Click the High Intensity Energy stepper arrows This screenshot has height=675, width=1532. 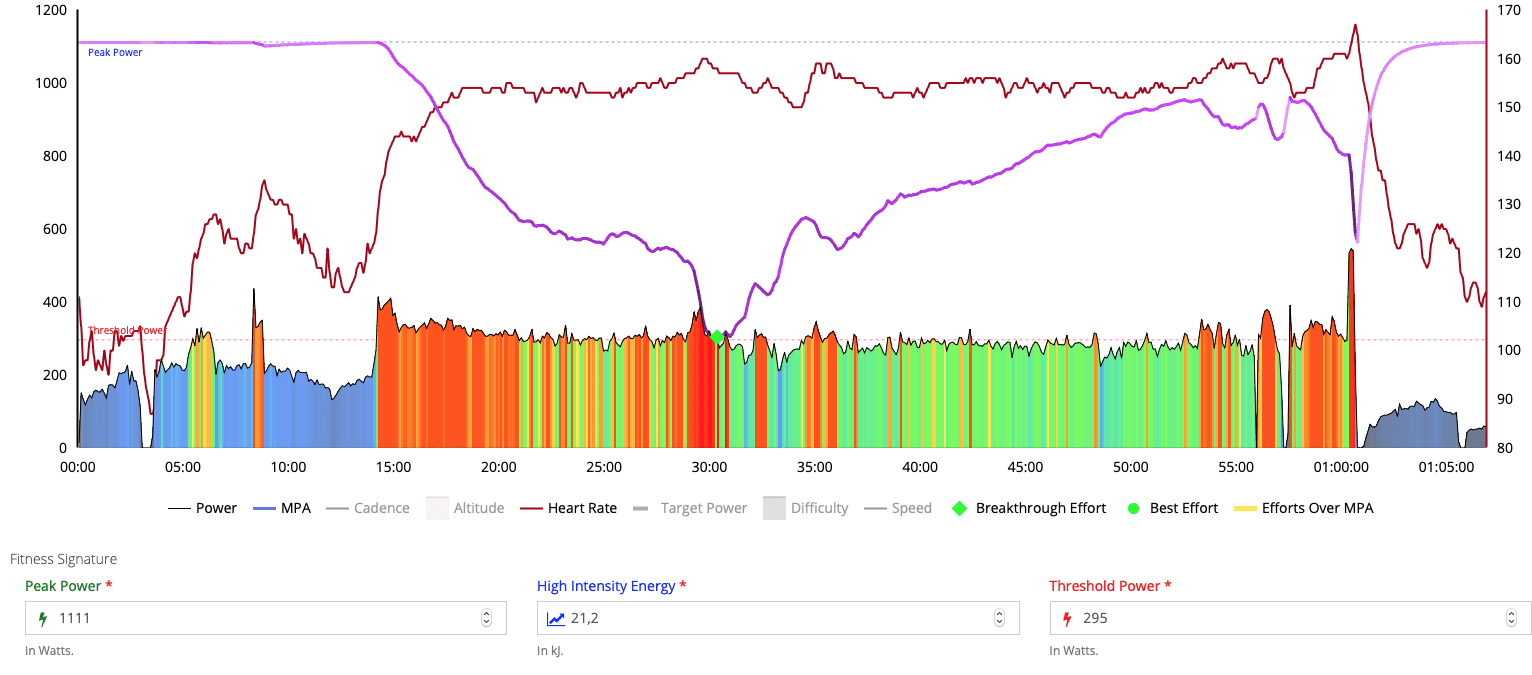coord(999,618)
